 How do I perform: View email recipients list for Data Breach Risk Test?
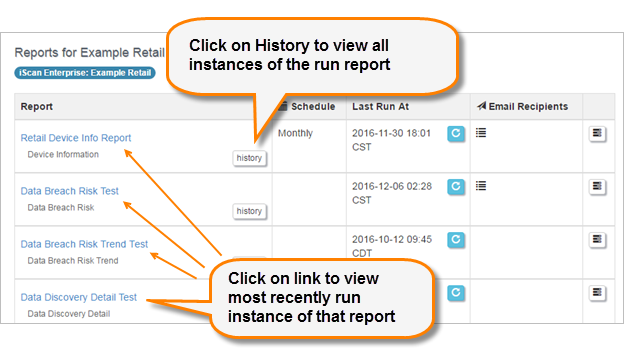pyautogui.click(x=481, y=186)
